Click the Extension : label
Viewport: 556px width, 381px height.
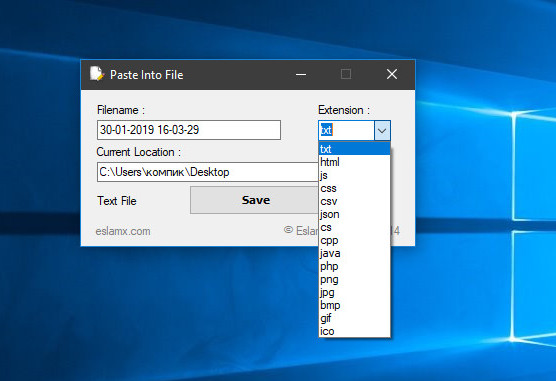[344, 110]
